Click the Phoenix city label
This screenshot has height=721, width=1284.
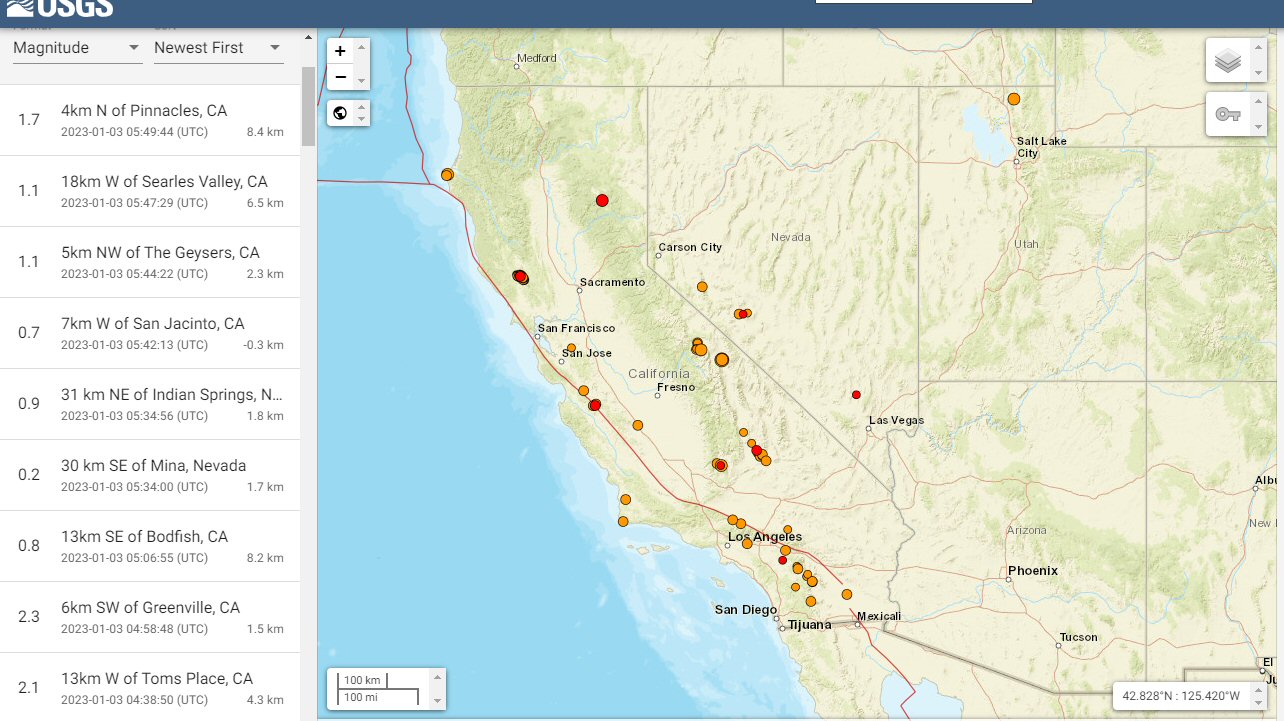[x=1033, y=571]
